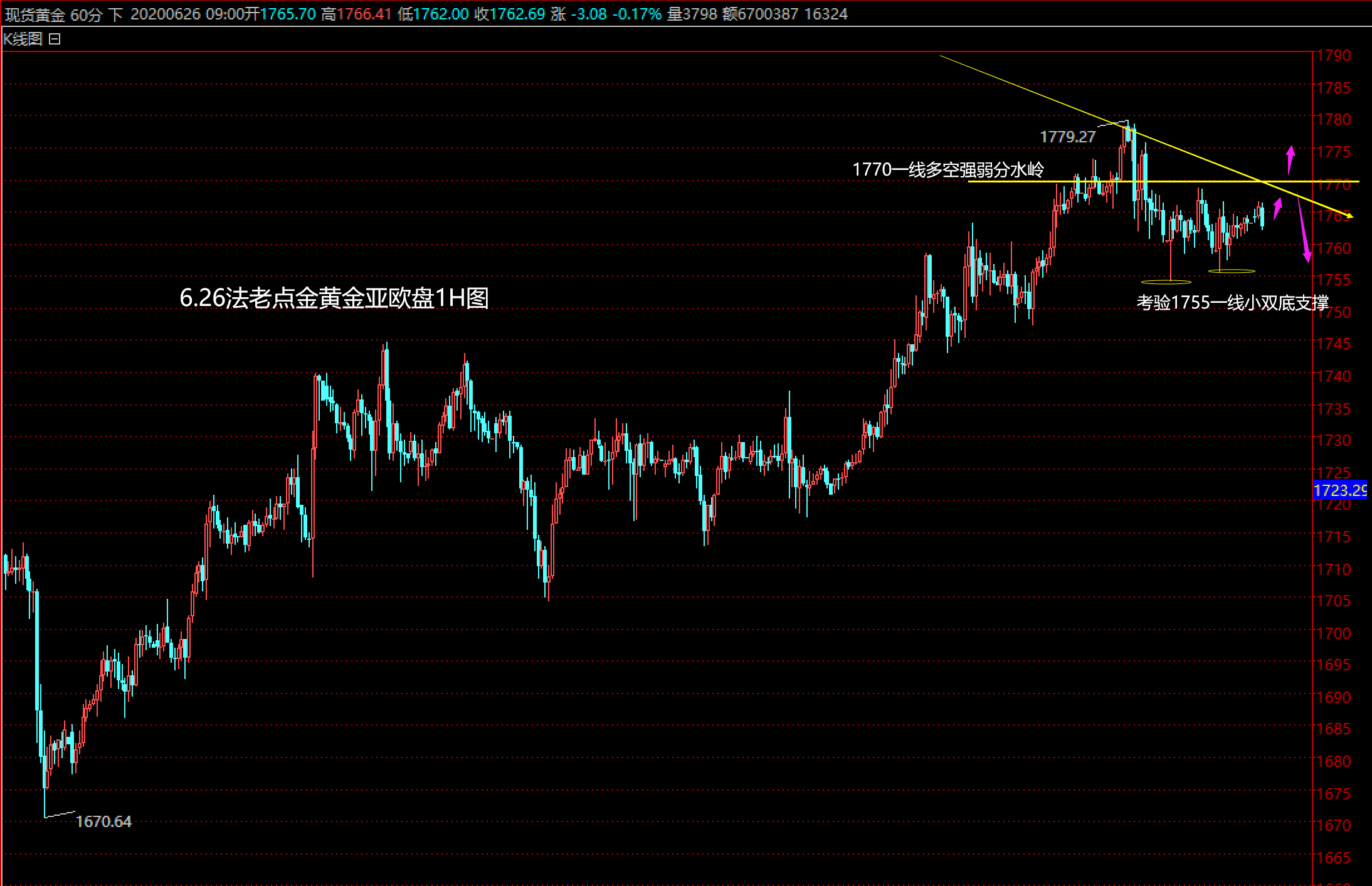
Task: Select the 1770一线多空强弱分水岭 annotation text
Action: (947, 169)
